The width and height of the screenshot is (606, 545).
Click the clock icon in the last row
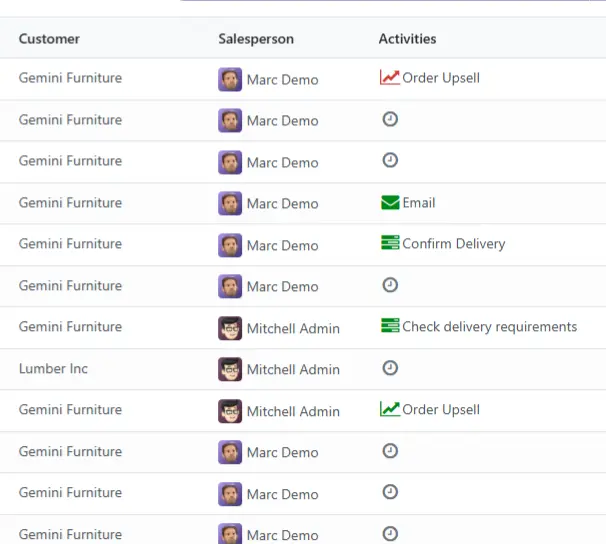(x=390, y=534)
